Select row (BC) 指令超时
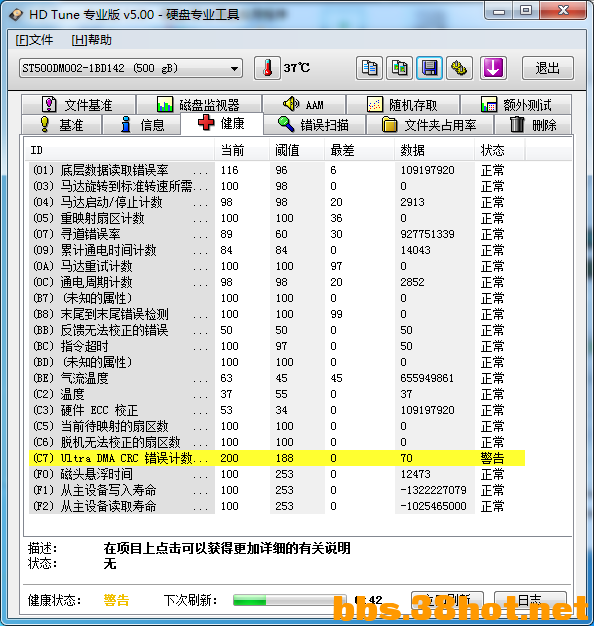 click(x=277, y=346)
